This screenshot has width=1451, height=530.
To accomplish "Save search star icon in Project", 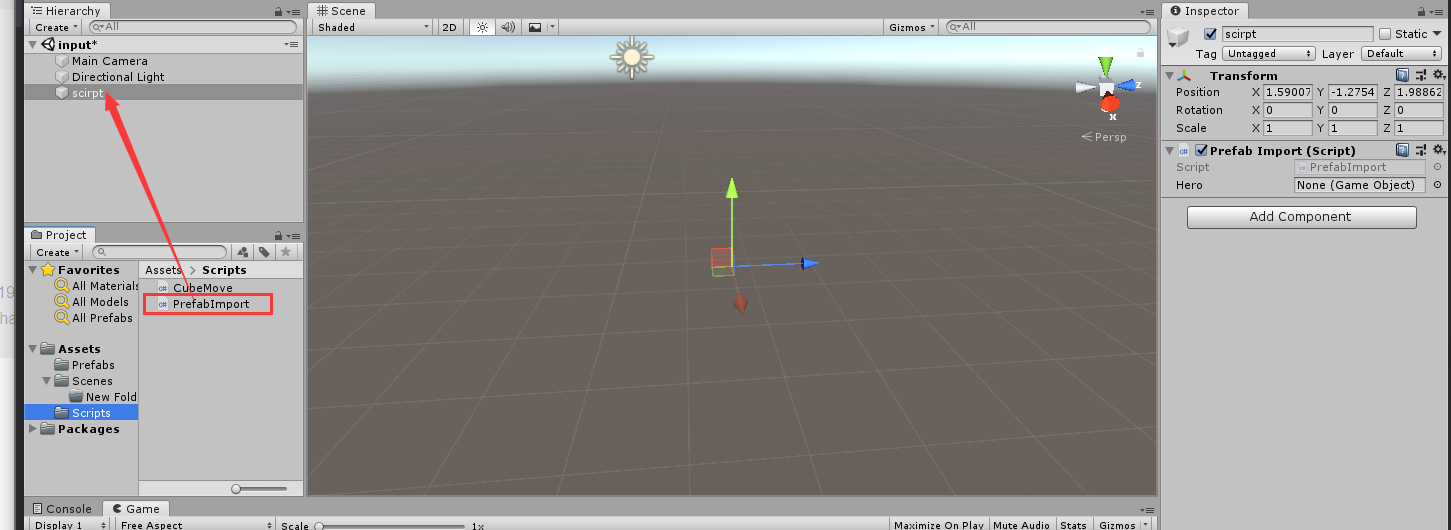I will click(x=285, y=252).
